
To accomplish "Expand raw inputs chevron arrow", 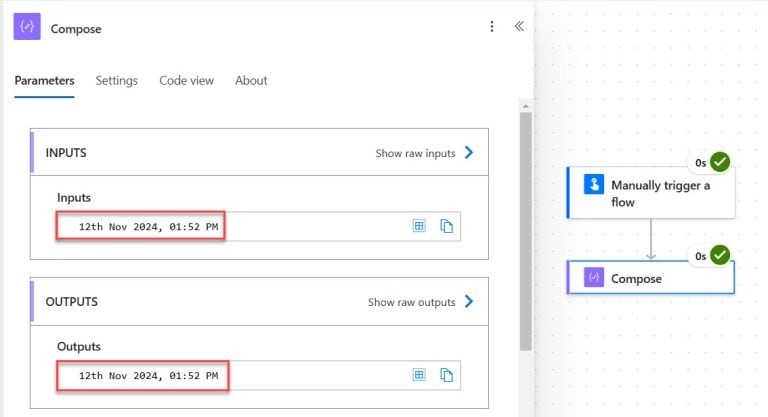I will tap(469, 153).
